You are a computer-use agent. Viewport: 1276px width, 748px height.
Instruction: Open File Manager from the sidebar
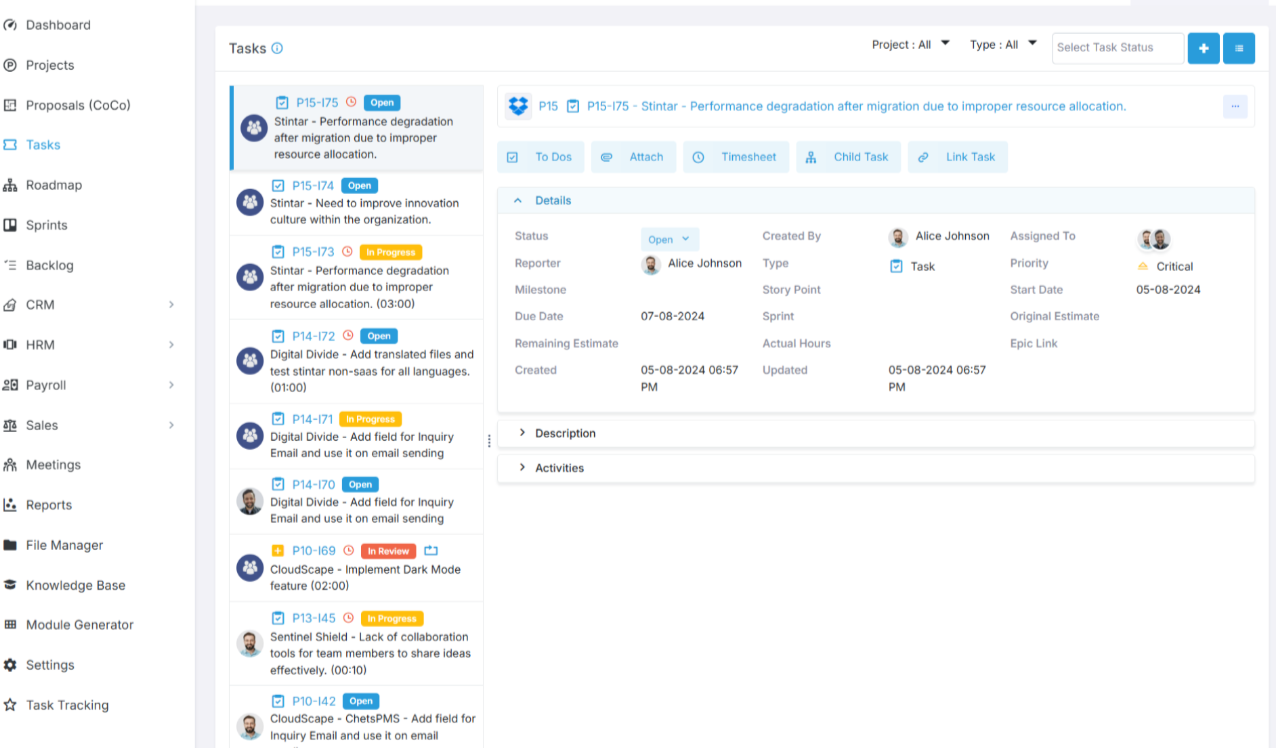[64, 545]
